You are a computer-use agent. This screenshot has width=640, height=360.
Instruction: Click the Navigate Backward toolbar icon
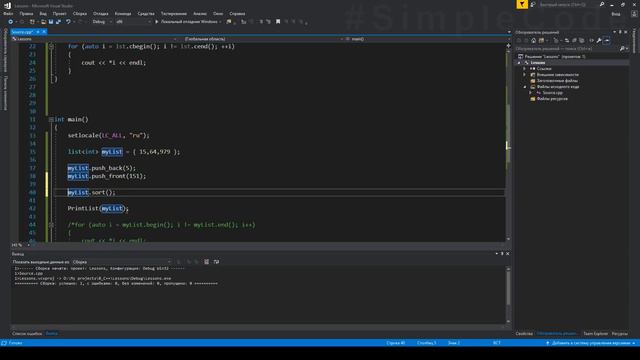[11, 22]
